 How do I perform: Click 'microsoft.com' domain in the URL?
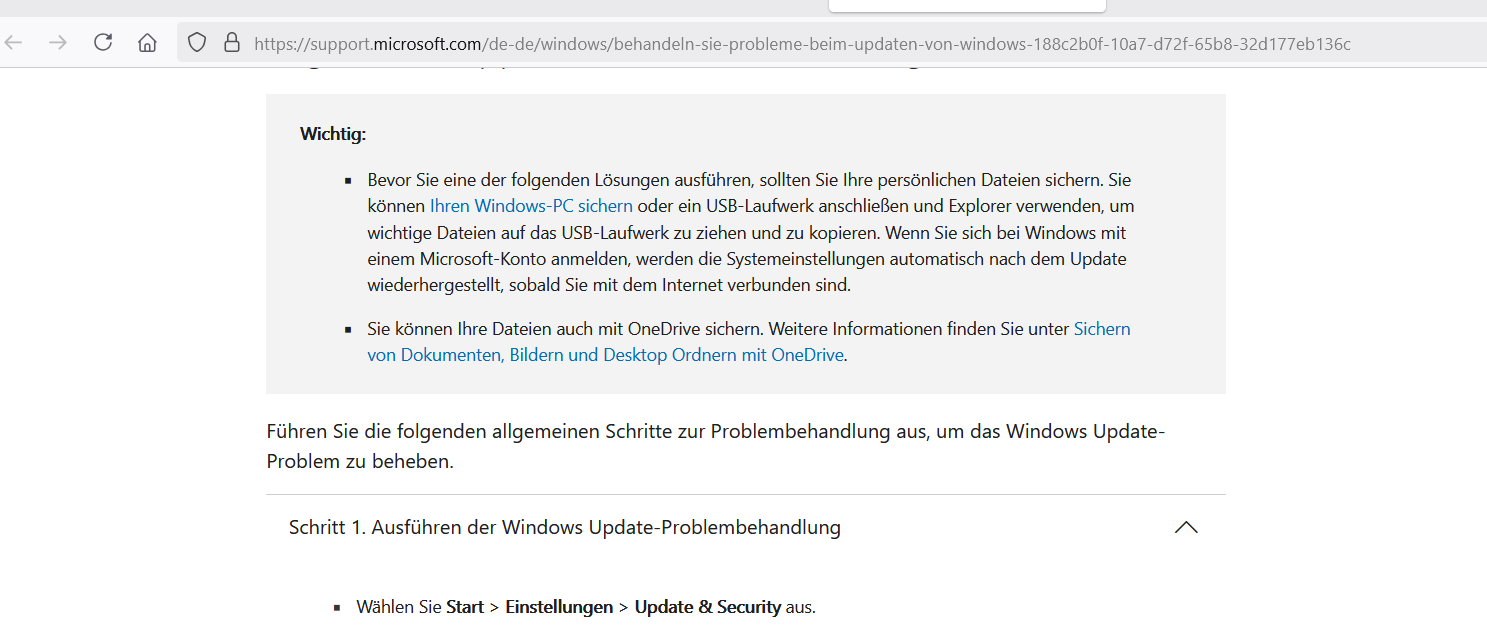(x=427, y=44)
